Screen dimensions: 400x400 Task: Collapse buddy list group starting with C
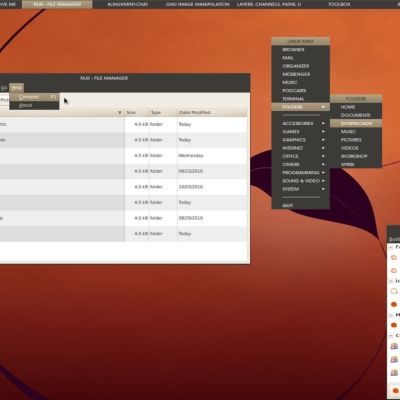[391, 336]
